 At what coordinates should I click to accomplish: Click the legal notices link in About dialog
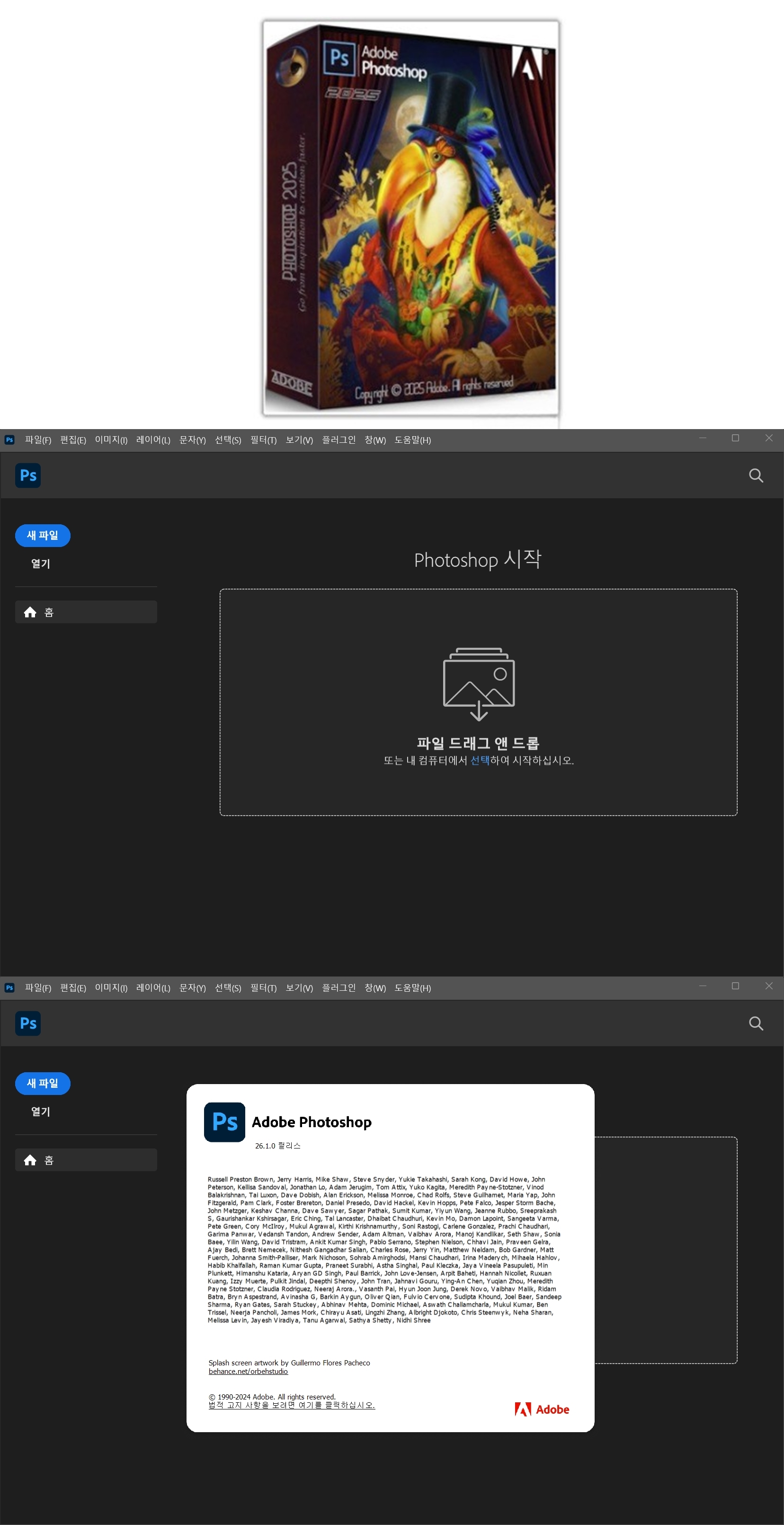click(292, 1405)
